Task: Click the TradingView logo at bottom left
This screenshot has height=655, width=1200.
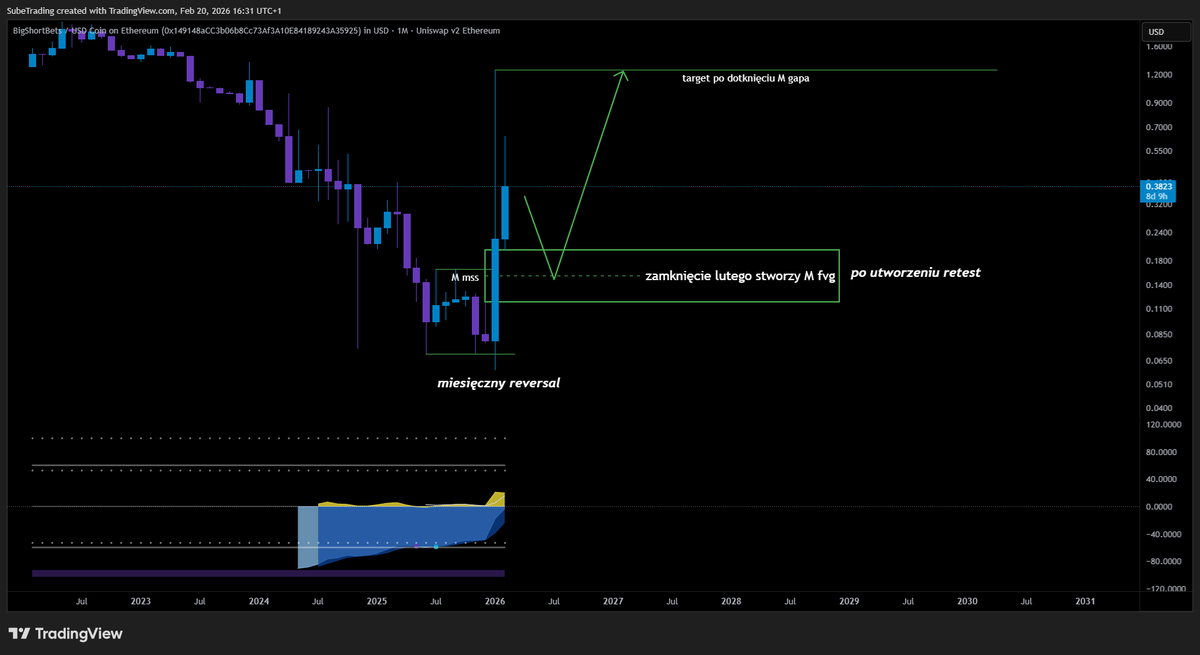Action: [x=65, y=633]
